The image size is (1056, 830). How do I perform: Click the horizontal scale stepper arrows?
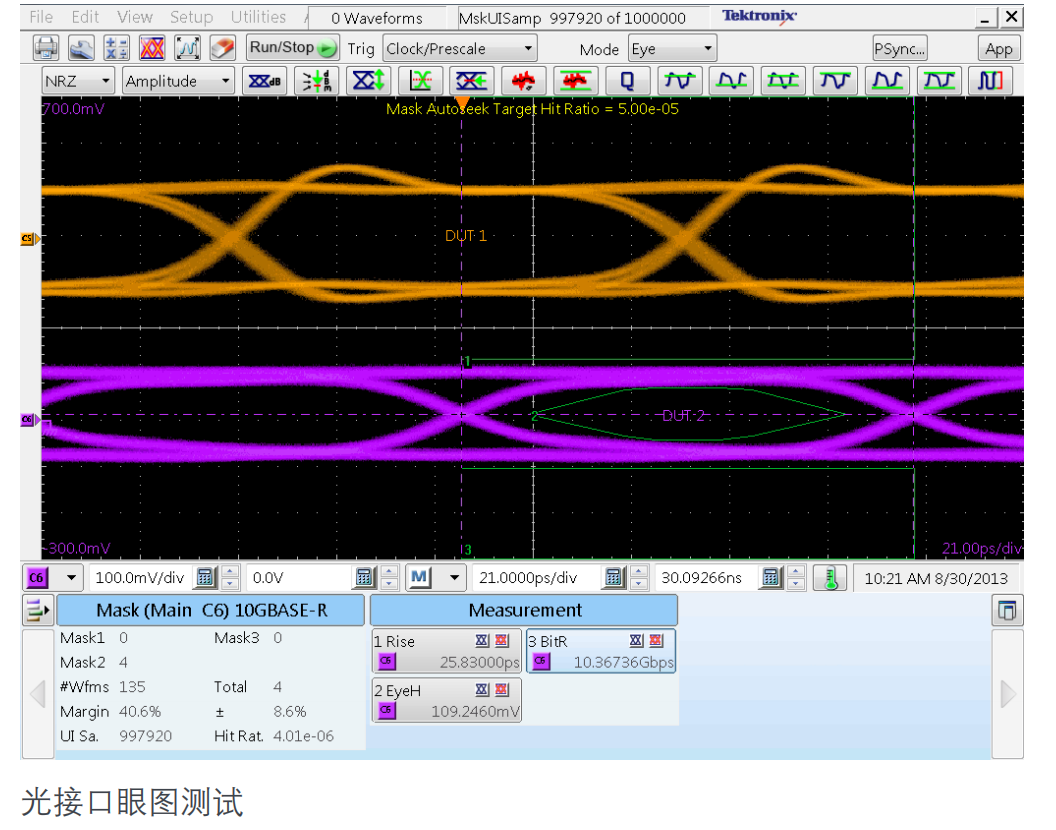pos(639,578)
